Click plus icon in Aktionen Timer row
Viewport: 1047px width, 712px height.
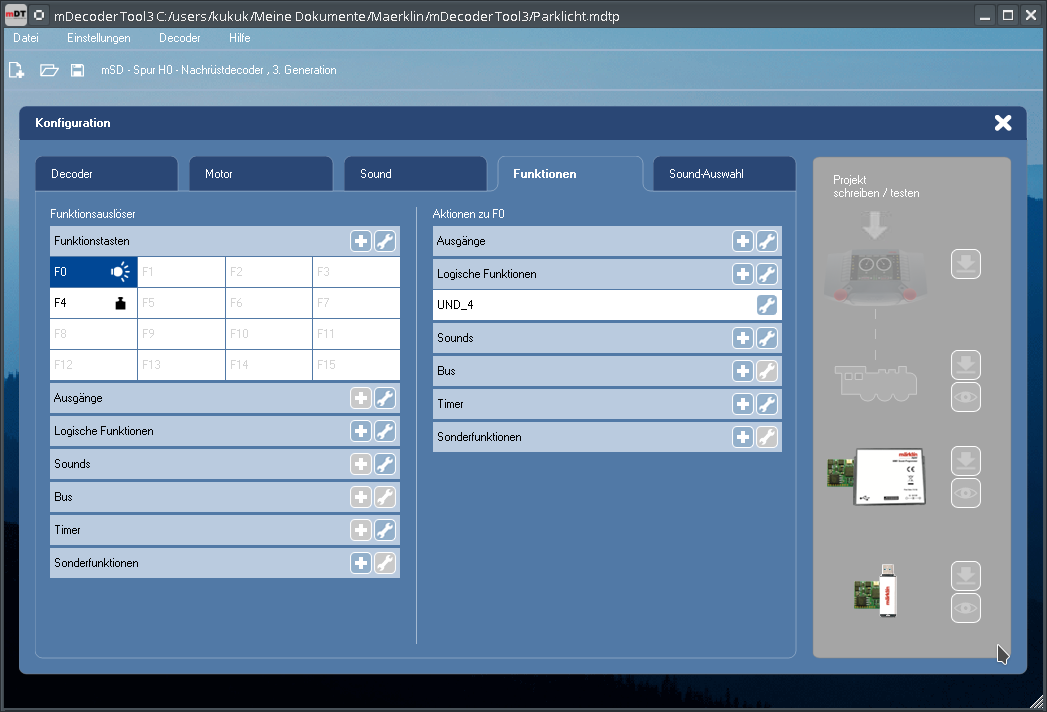[x=743, y=404]
